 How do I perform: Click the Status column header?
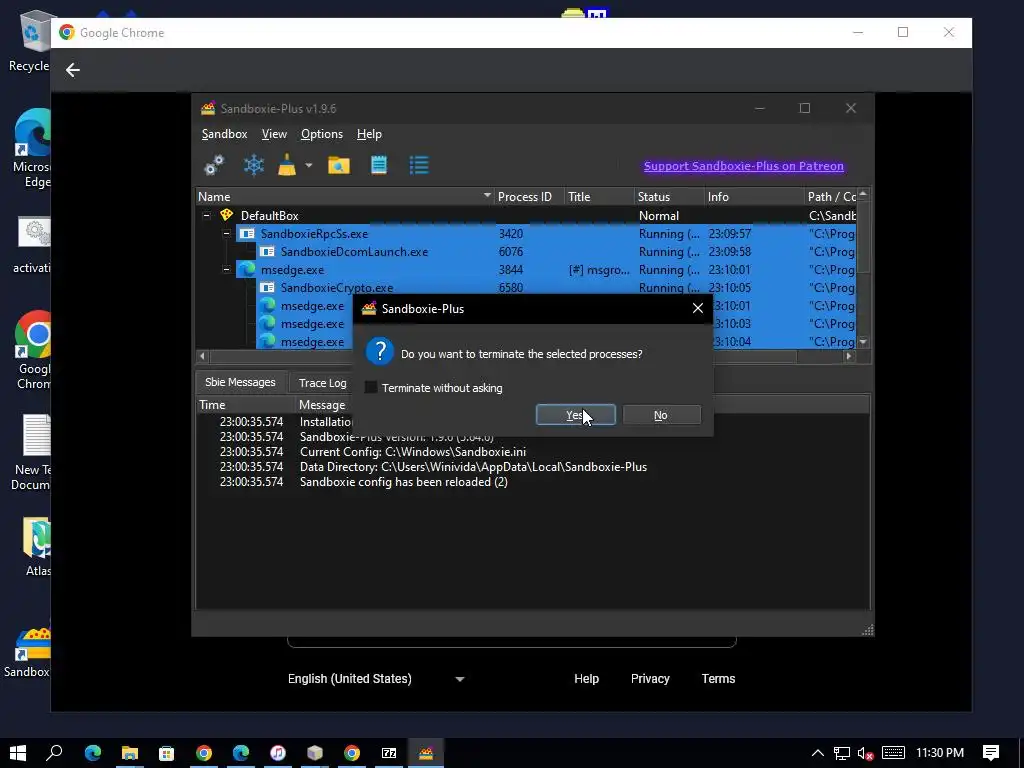pyautogui.click(x=669, y=197)
